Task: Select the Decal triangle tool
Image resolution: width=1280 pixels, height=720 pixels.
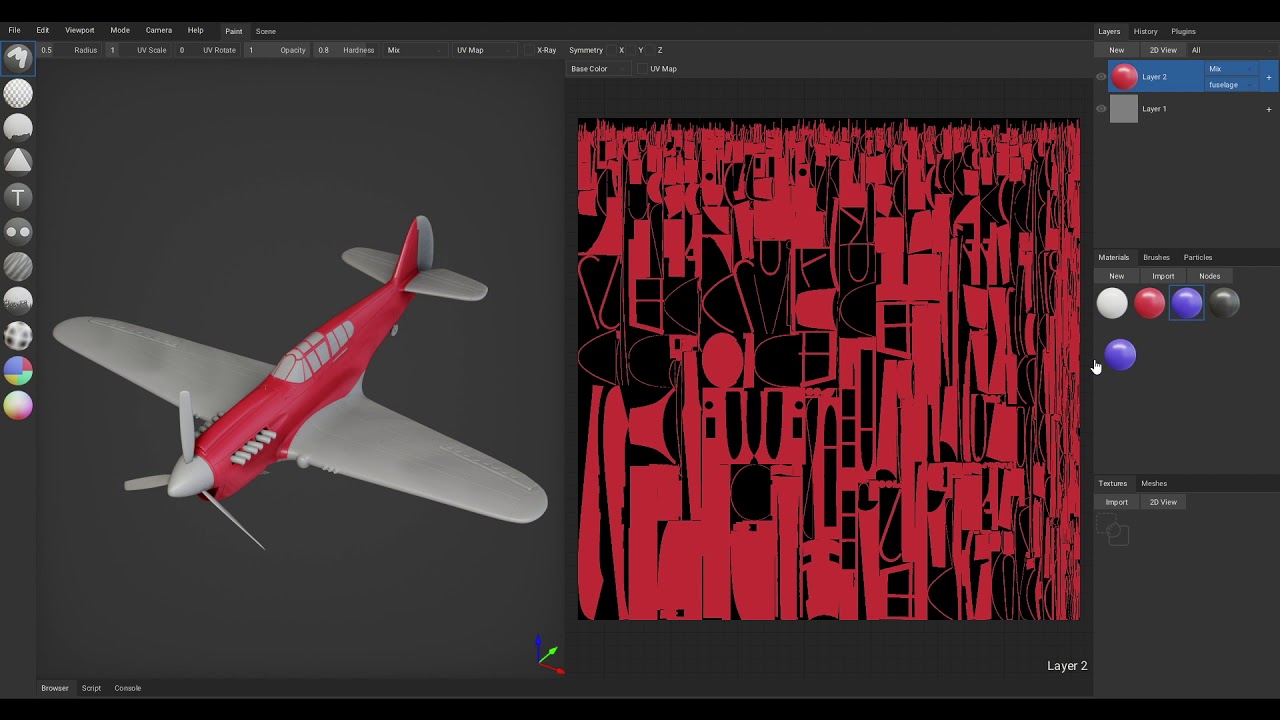Action: (18, 161)
